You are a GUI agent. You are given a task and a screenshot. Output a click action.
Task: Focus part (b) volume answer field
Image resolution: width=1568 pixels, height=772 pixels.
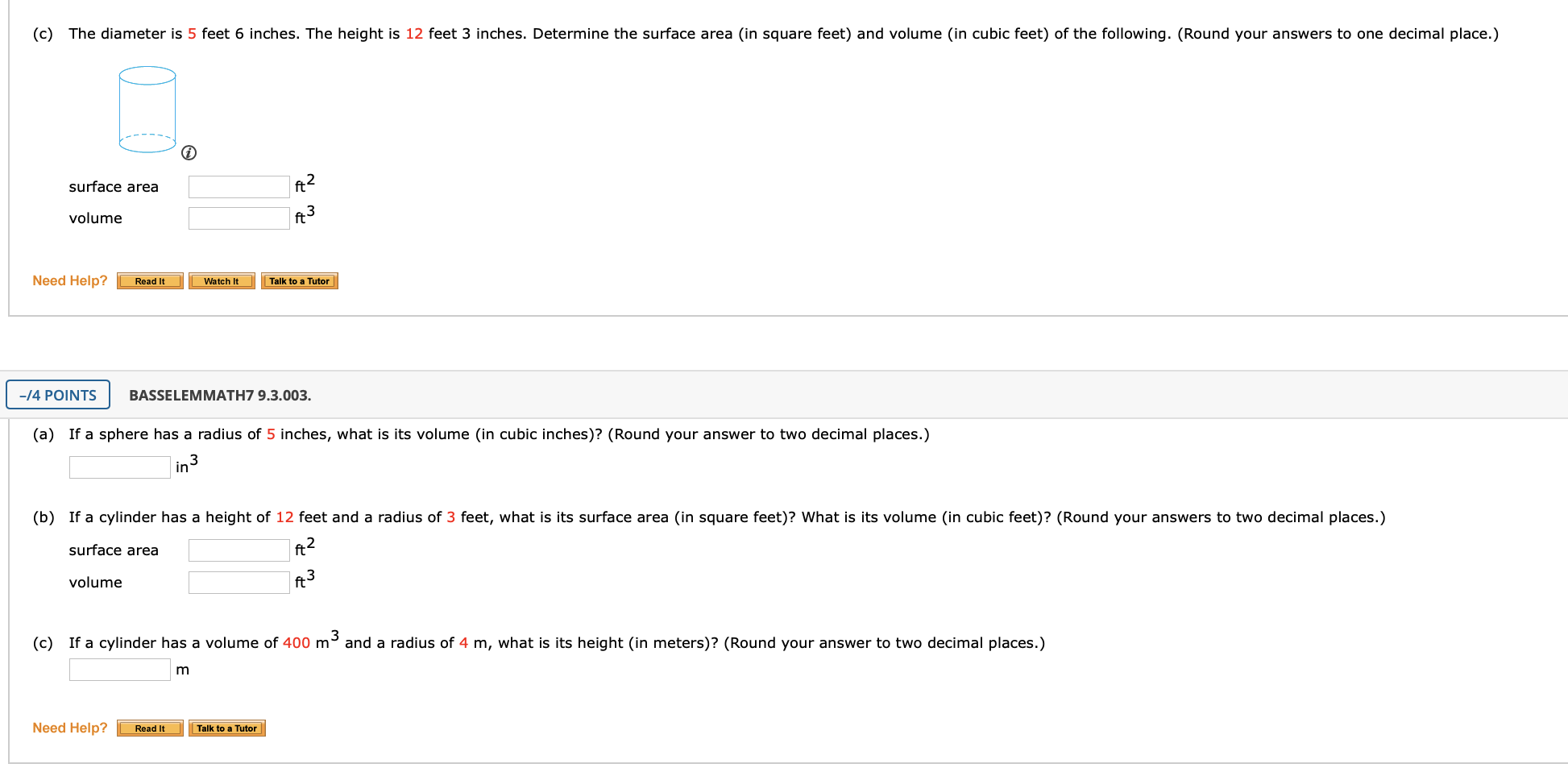coord(239,583)
